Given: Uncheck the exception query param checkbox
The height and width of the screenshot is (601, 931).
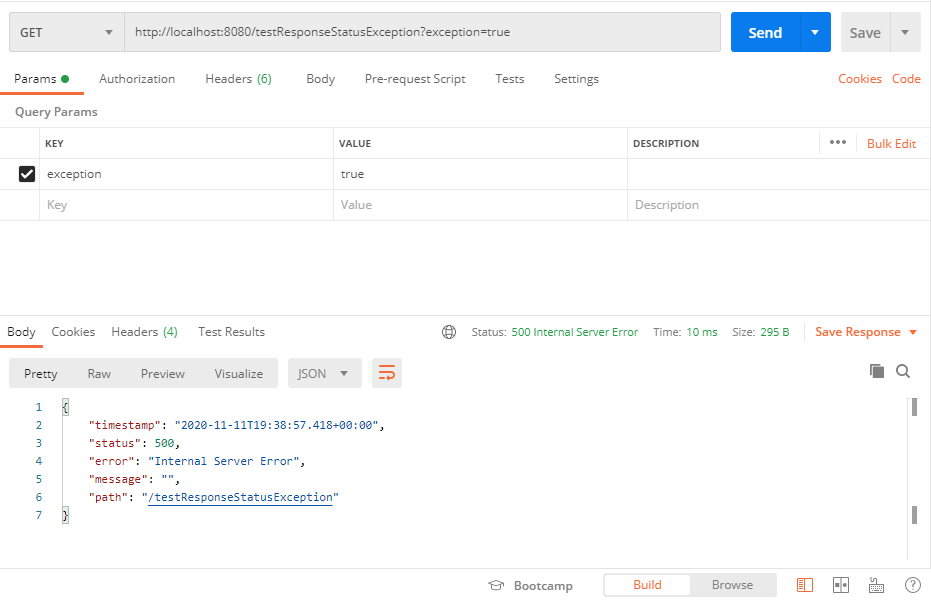Looking at the screenshot, I should pyautogui.click(x=27, y=174).
